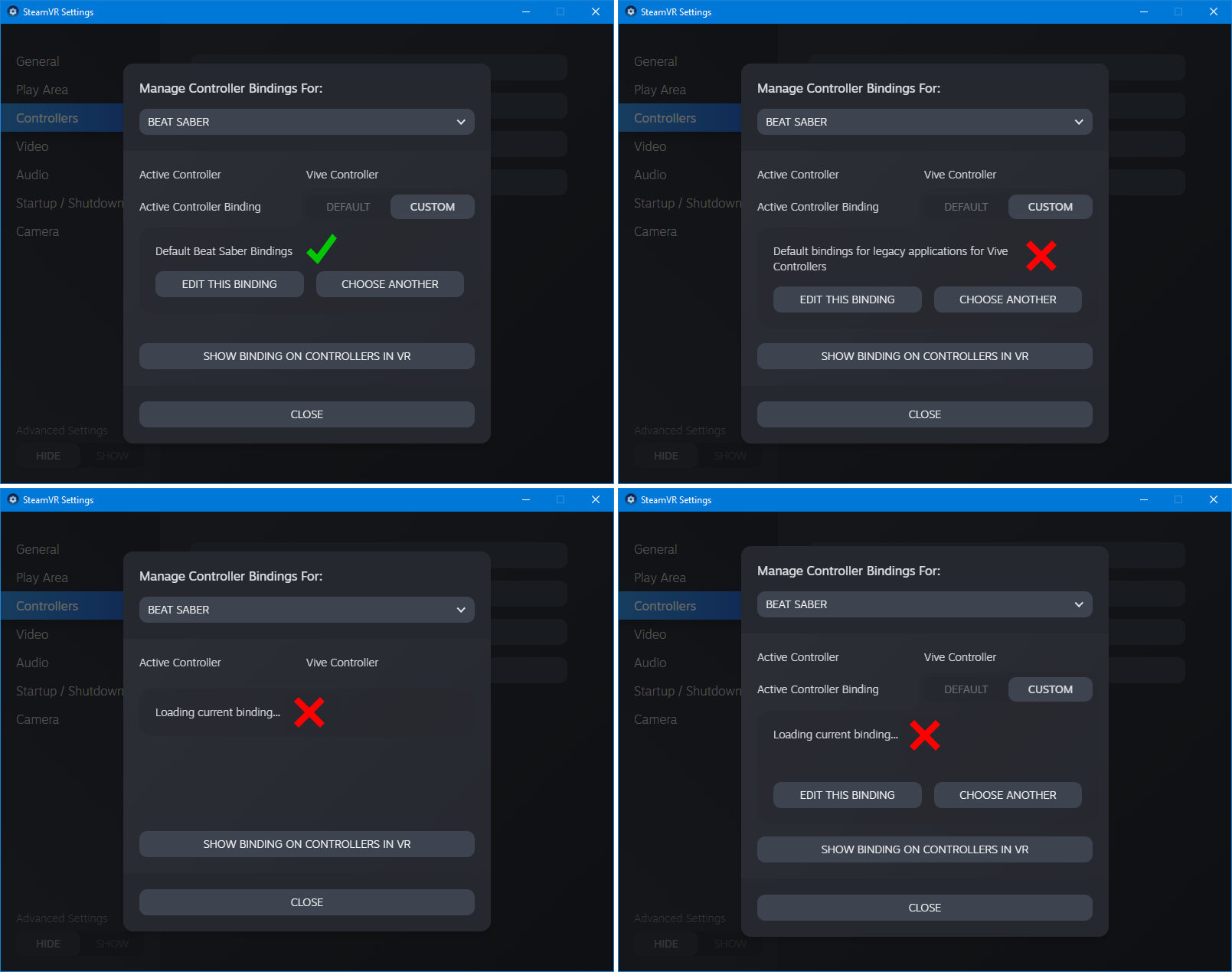Close bindings dialog in top-right window
This screenshot has height=972, width=1232.
tap(924, 414)
